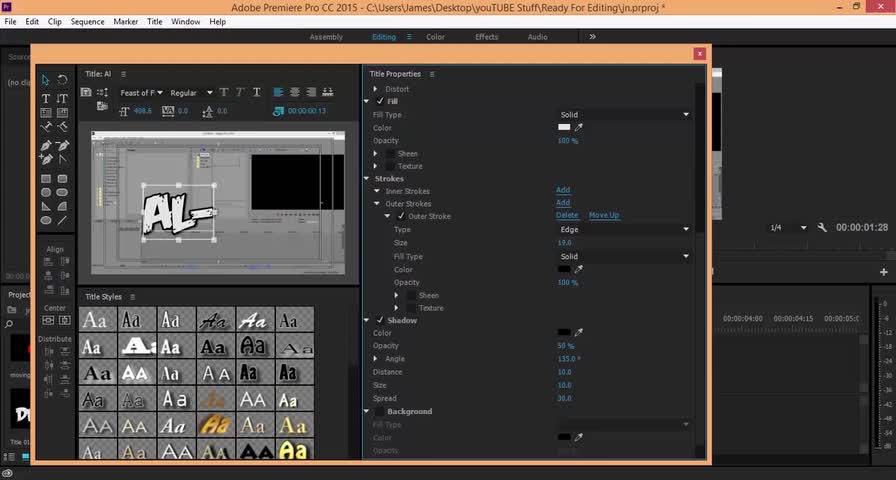896x480 pixels.
Task: Align text to center
Action: coord(295,92)
